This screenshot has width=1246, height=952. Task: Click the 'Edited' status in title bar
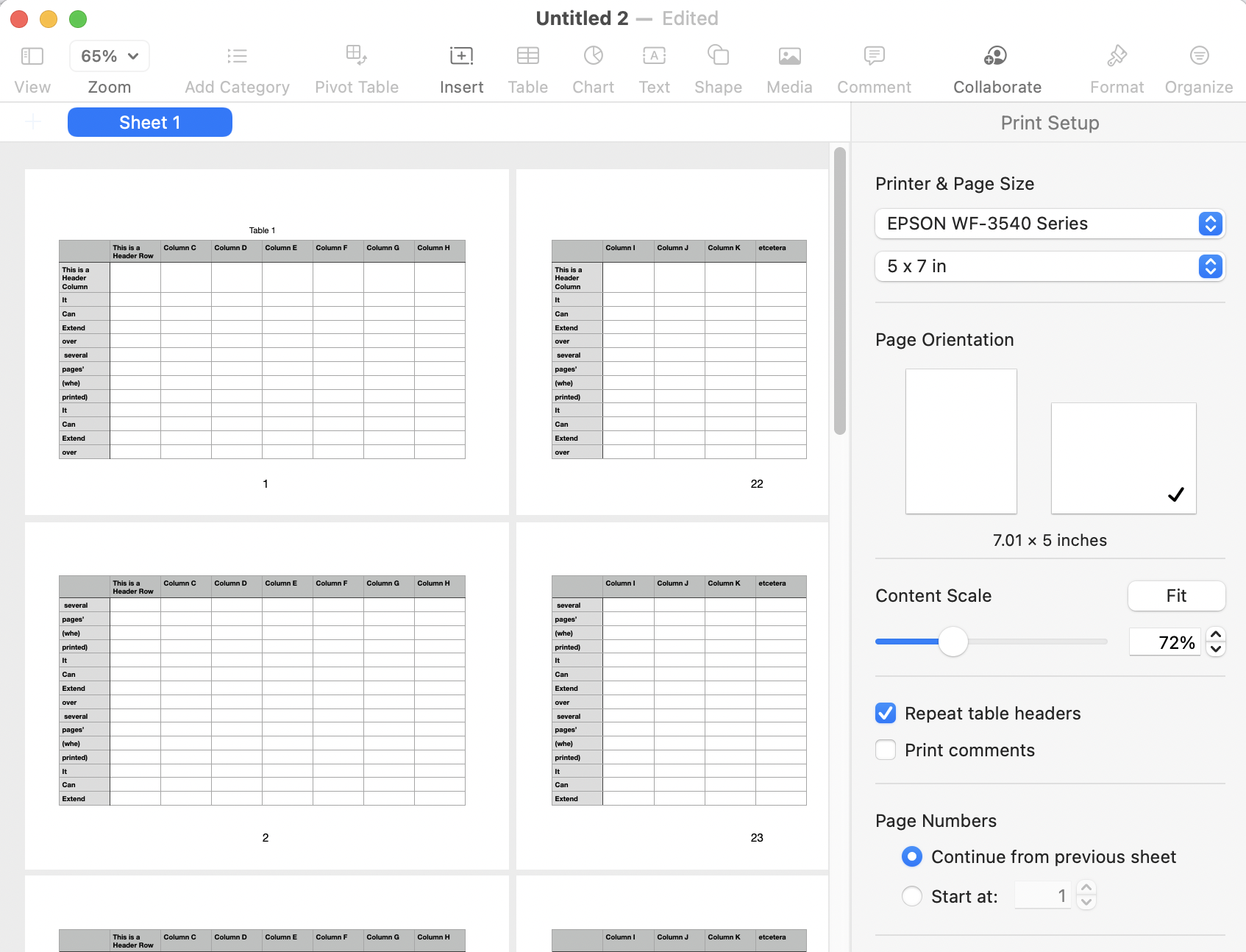(x=690, y=18)
